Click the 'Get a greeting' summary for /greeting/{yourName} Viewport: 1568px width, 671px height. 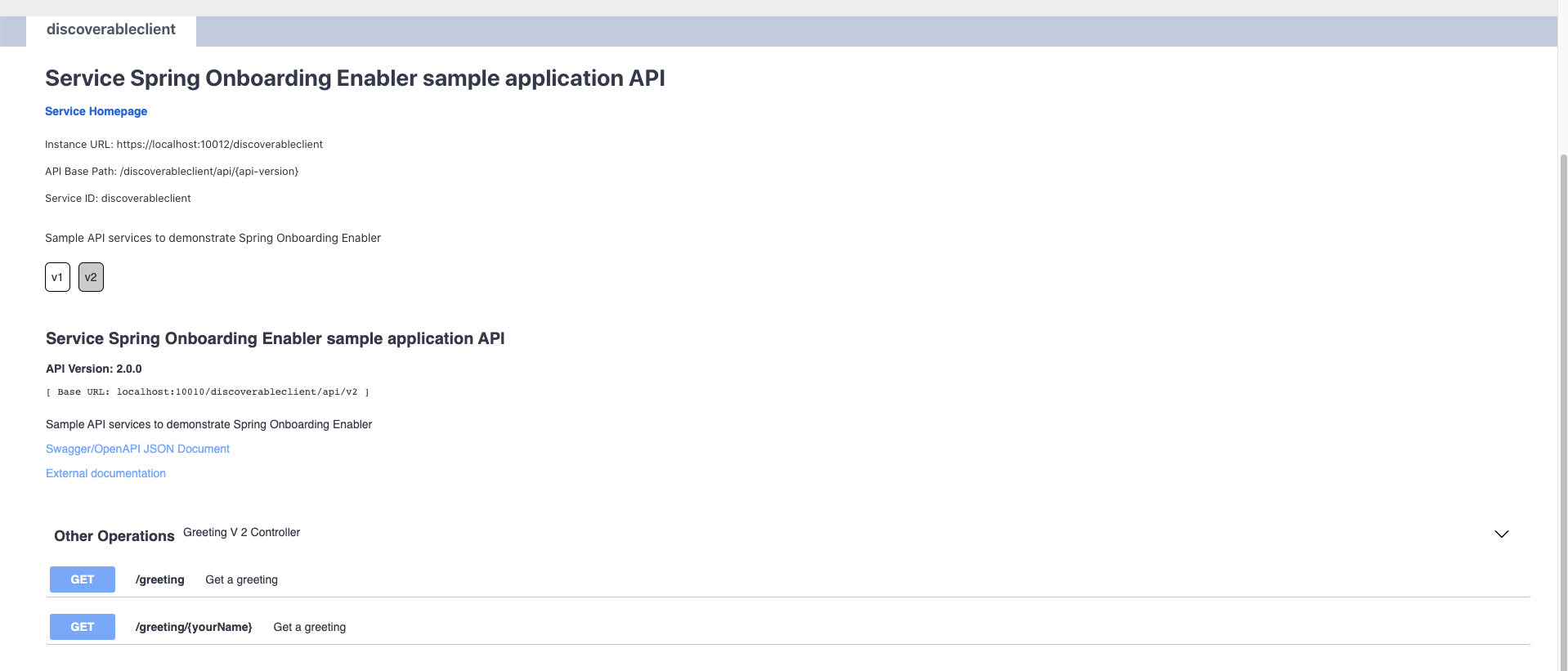pyautogui.click(x=309, y=627)
